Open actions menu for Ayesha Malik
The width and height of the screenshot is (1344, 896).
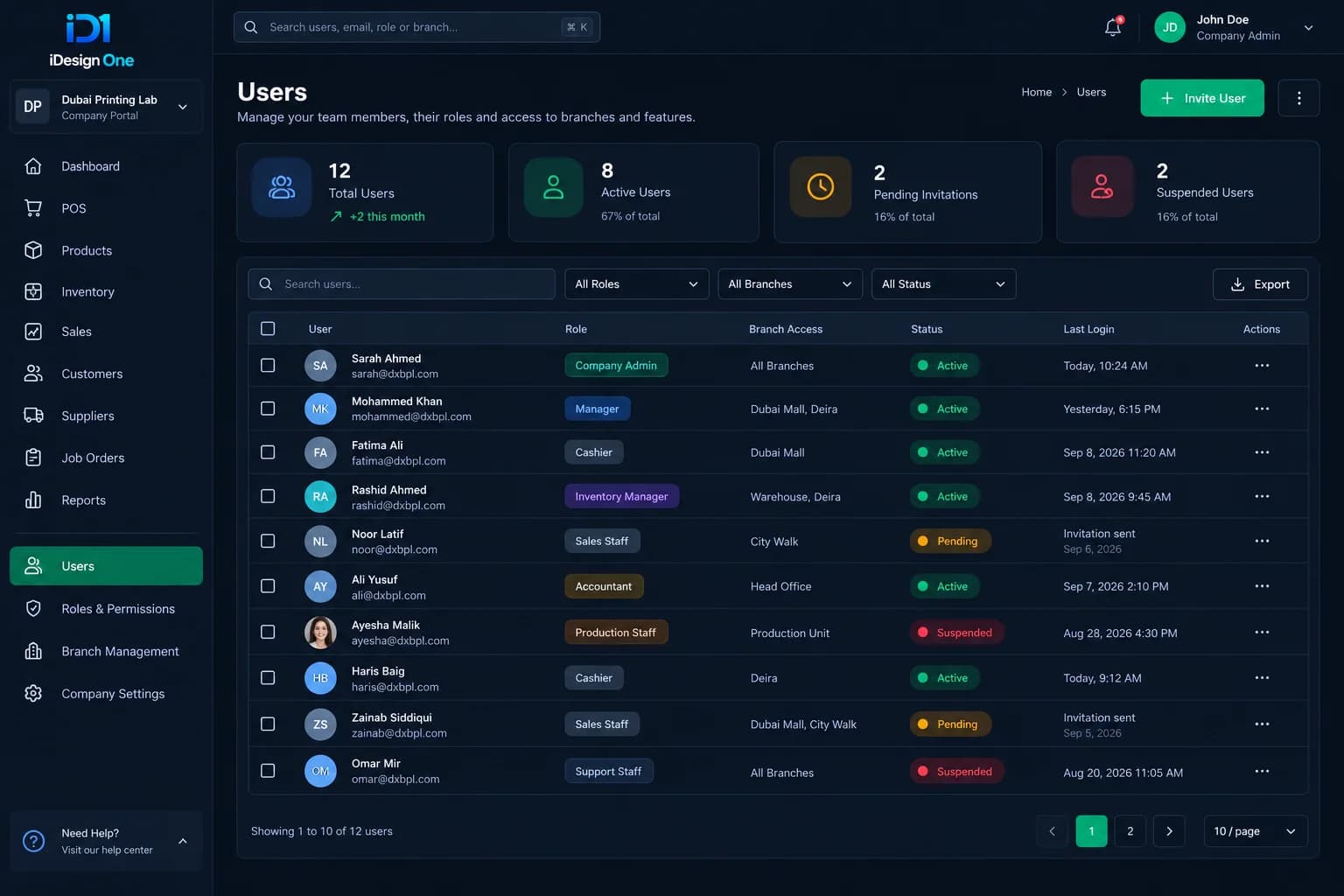tap(1262, 632)
